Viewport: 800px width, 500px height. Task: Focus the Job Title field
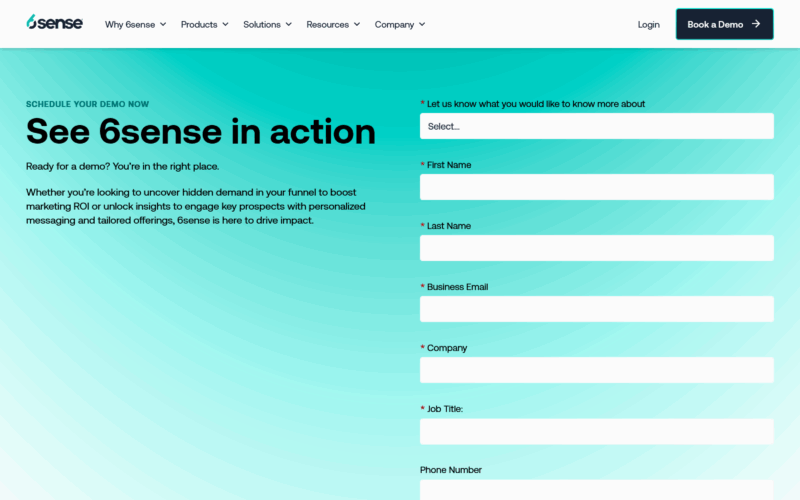596,431
